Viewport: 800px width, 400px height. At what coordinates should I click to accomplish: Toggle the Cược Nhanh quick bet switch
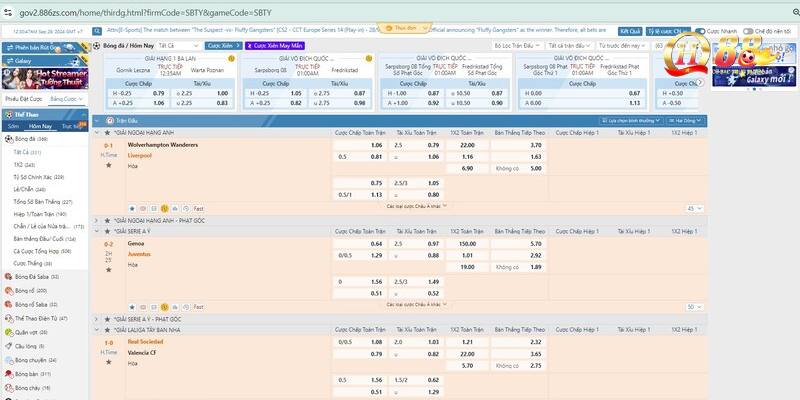coord(701,31)
